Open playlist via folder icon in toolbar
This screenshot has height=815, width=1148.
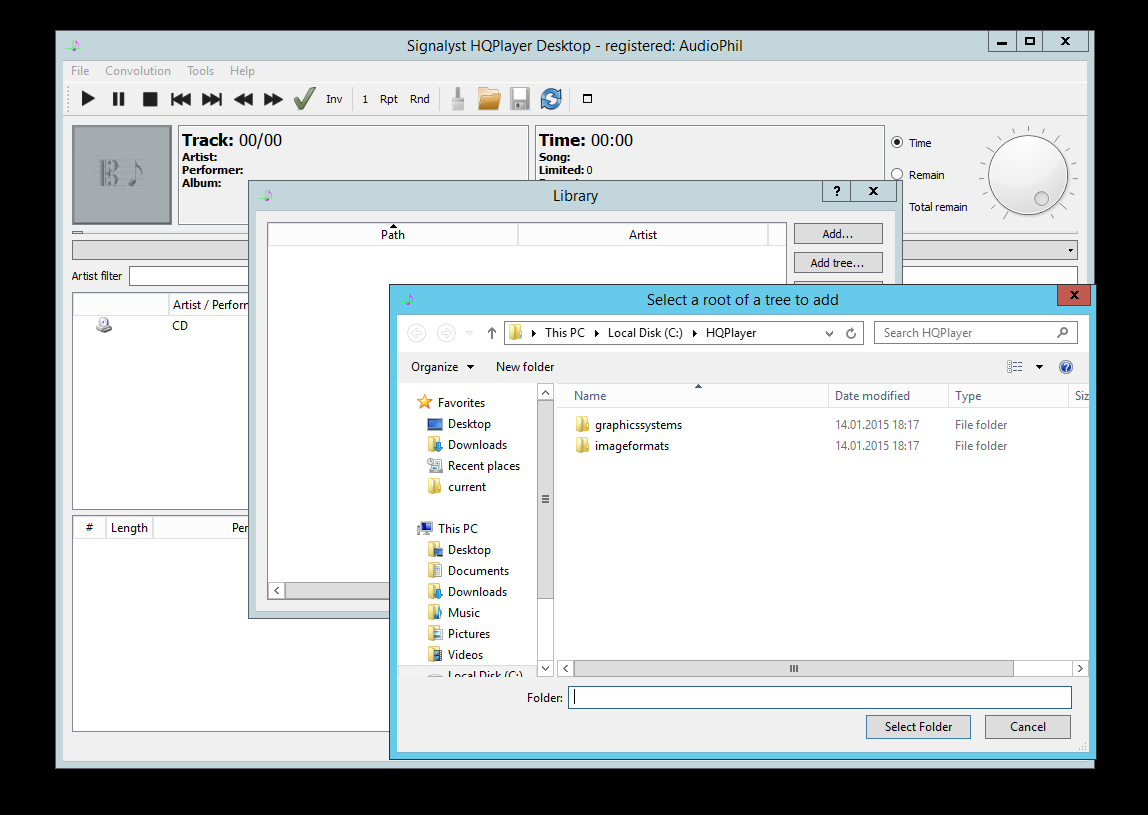tap(489, 99)
